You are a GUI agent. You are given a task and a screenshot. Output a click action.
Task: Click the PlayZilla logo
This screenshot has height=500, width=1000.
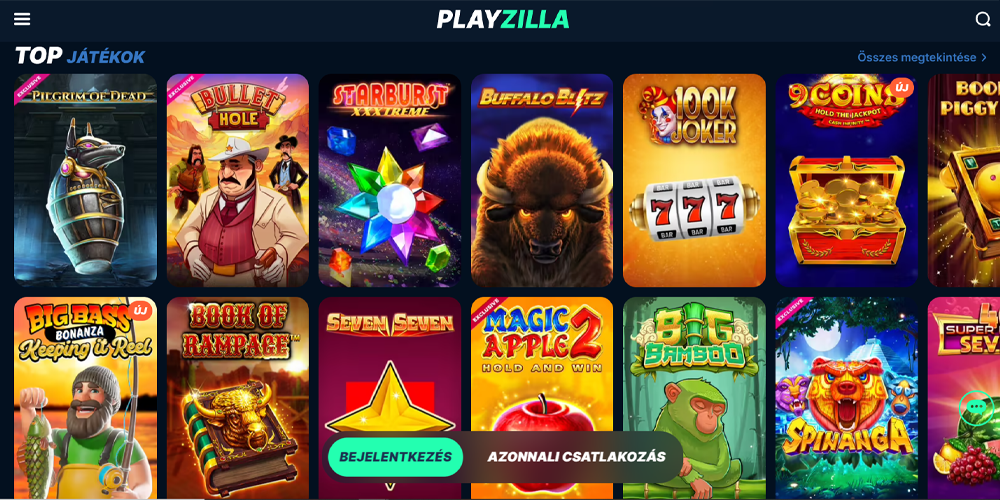pyautogui.click(x=503, y=19)
